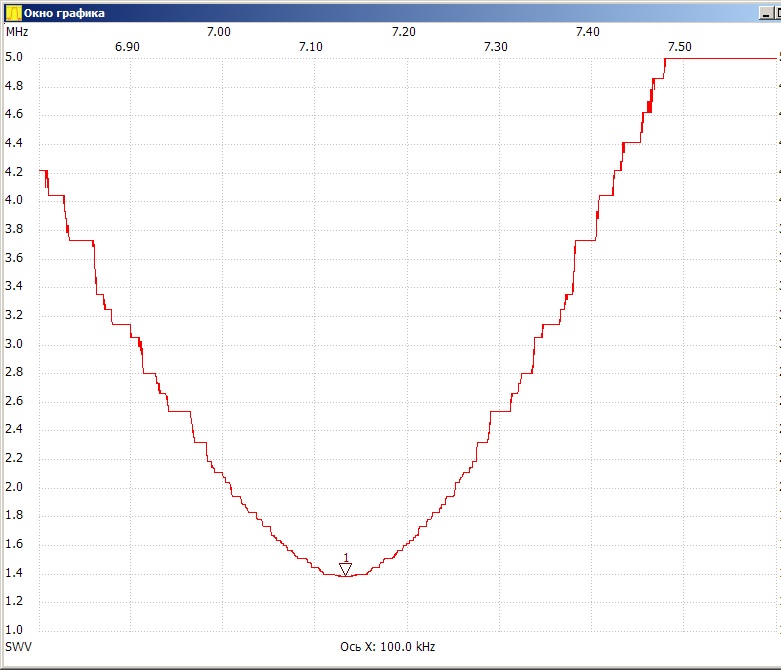Click the 5.0 SWR scale value
781x670 pixels.
14,57
